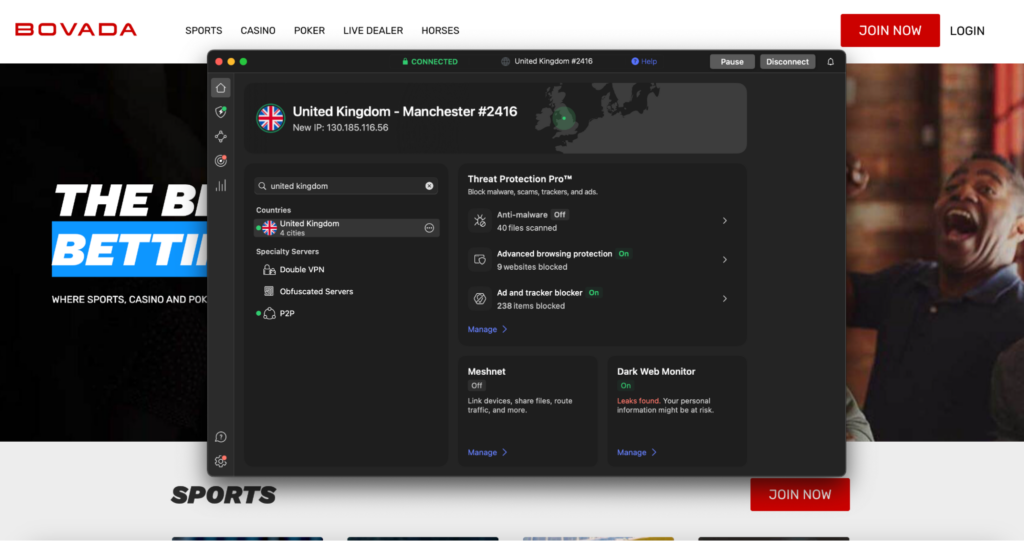Click the globe icon beside server name
1024x541 pixels.
click(x=505, y=61)
